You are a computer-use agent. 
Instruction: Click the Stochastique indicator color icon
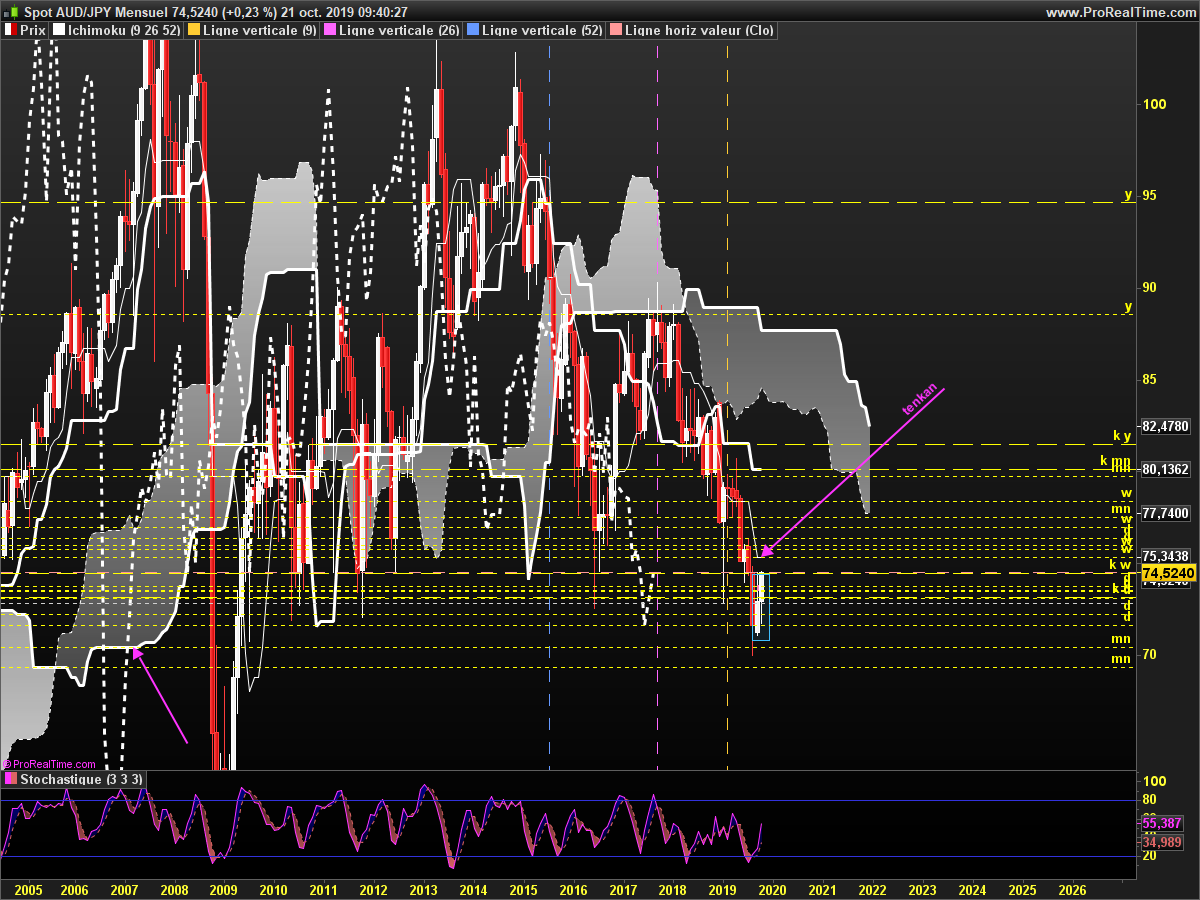tap(10, 779)
